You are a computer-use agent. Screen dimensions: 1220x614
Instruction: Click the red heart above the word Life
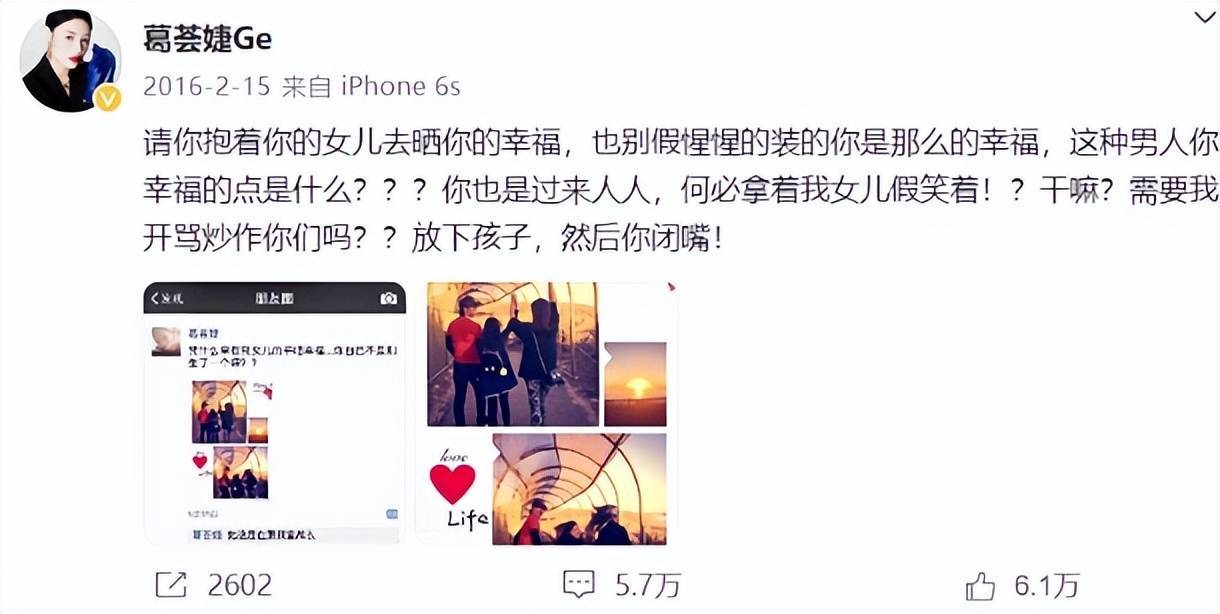452,484
